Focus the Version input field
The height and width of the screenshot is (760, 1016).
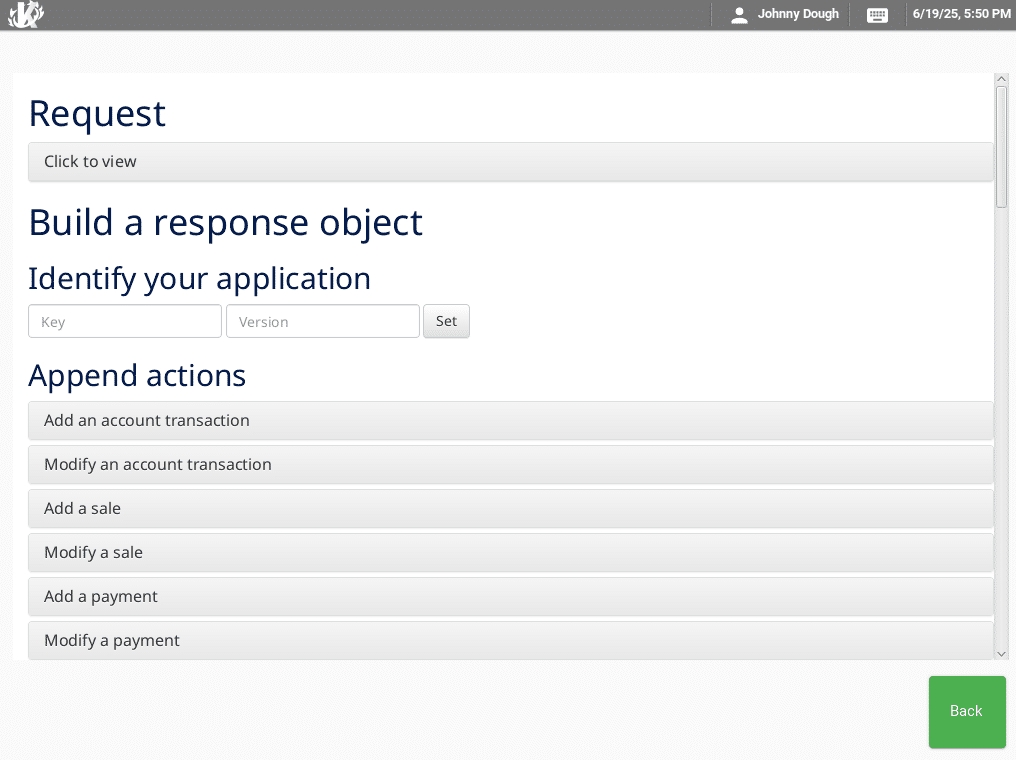(x=323, y=321)
